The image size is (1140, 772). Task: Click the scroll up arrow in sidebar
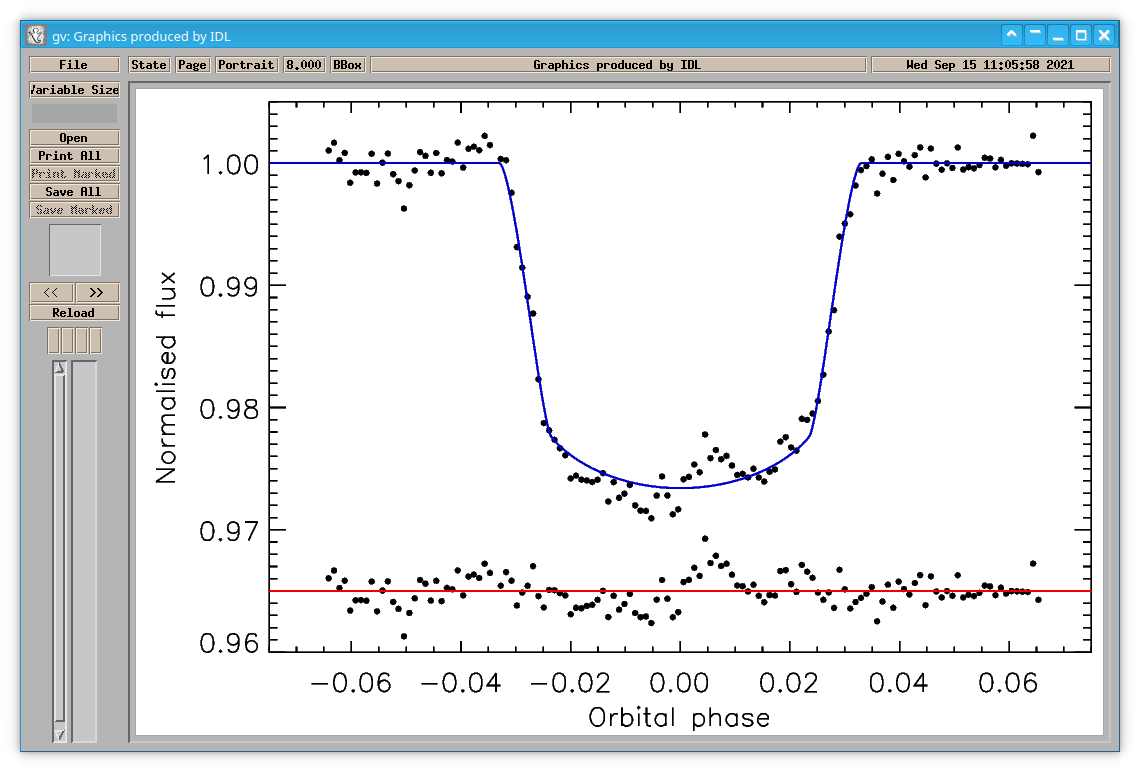(x=60, y=368)
